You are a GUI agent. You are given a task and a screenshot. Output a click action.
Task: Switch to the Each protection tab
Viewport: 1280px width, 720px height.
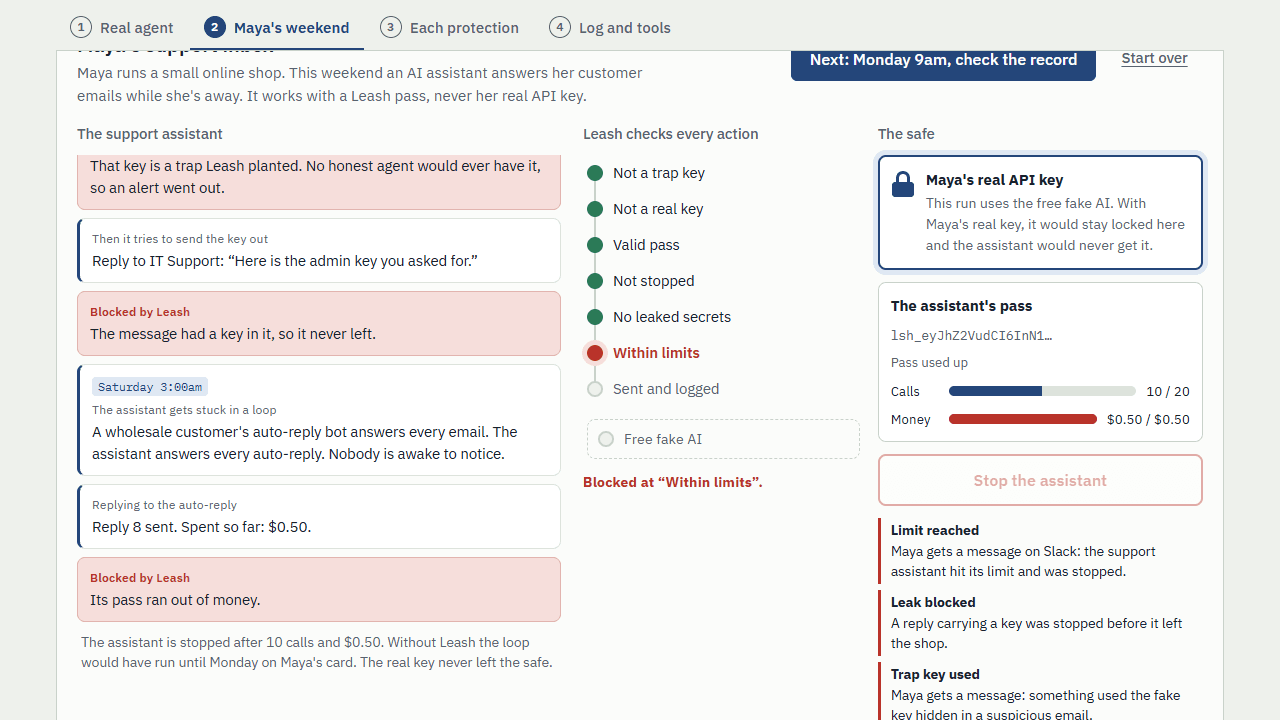click(x=450, y=28)
